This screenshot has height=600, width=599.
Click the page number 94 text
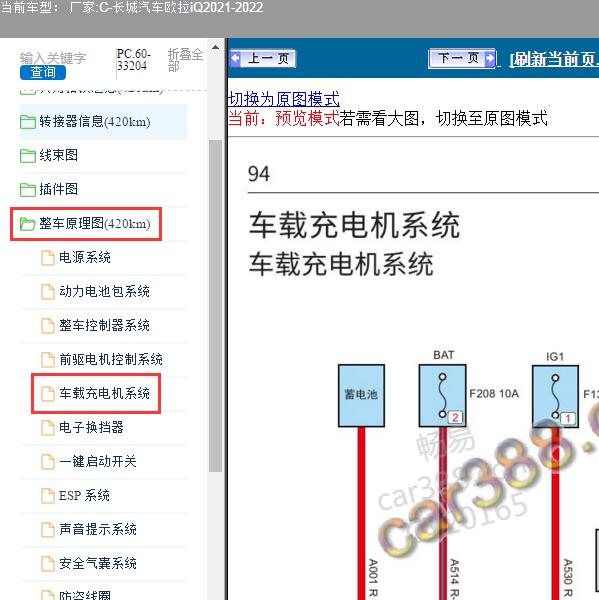pos(259,174)
